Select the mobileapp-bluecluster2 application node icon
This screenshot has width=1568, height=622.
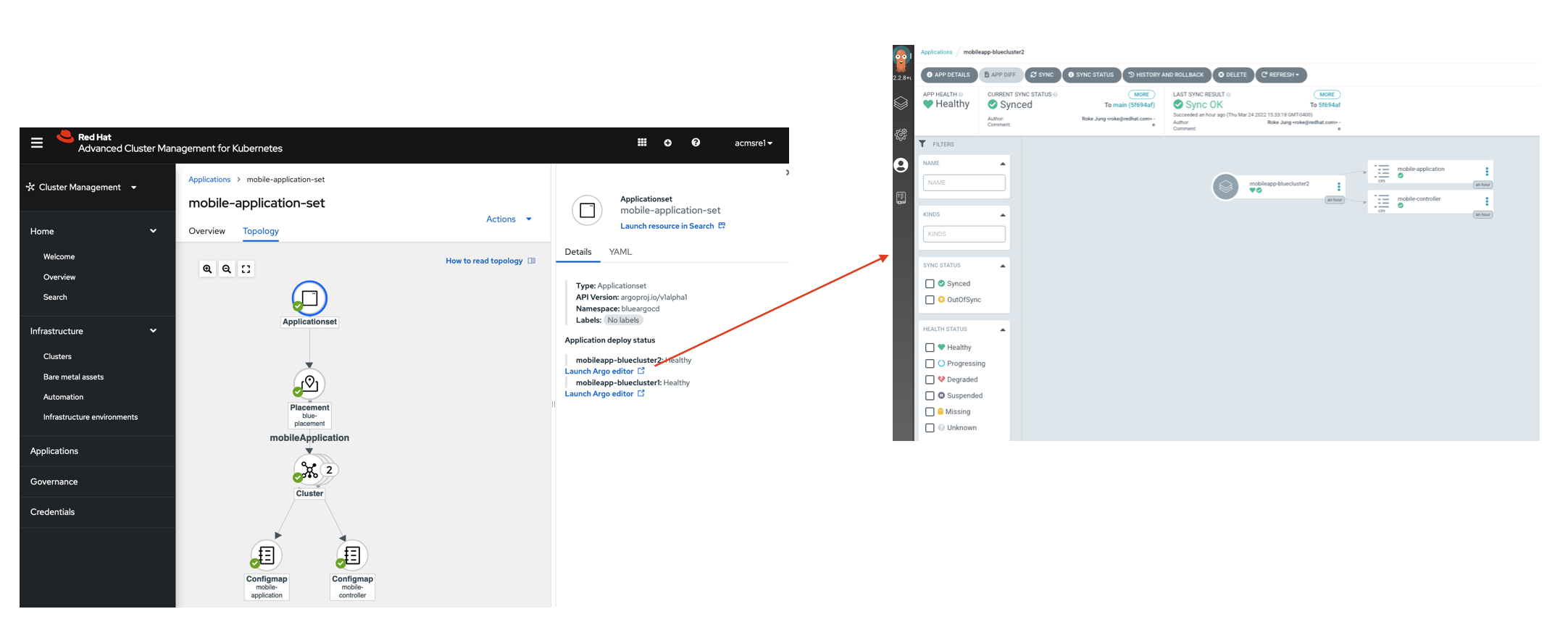pos(1225,187)
